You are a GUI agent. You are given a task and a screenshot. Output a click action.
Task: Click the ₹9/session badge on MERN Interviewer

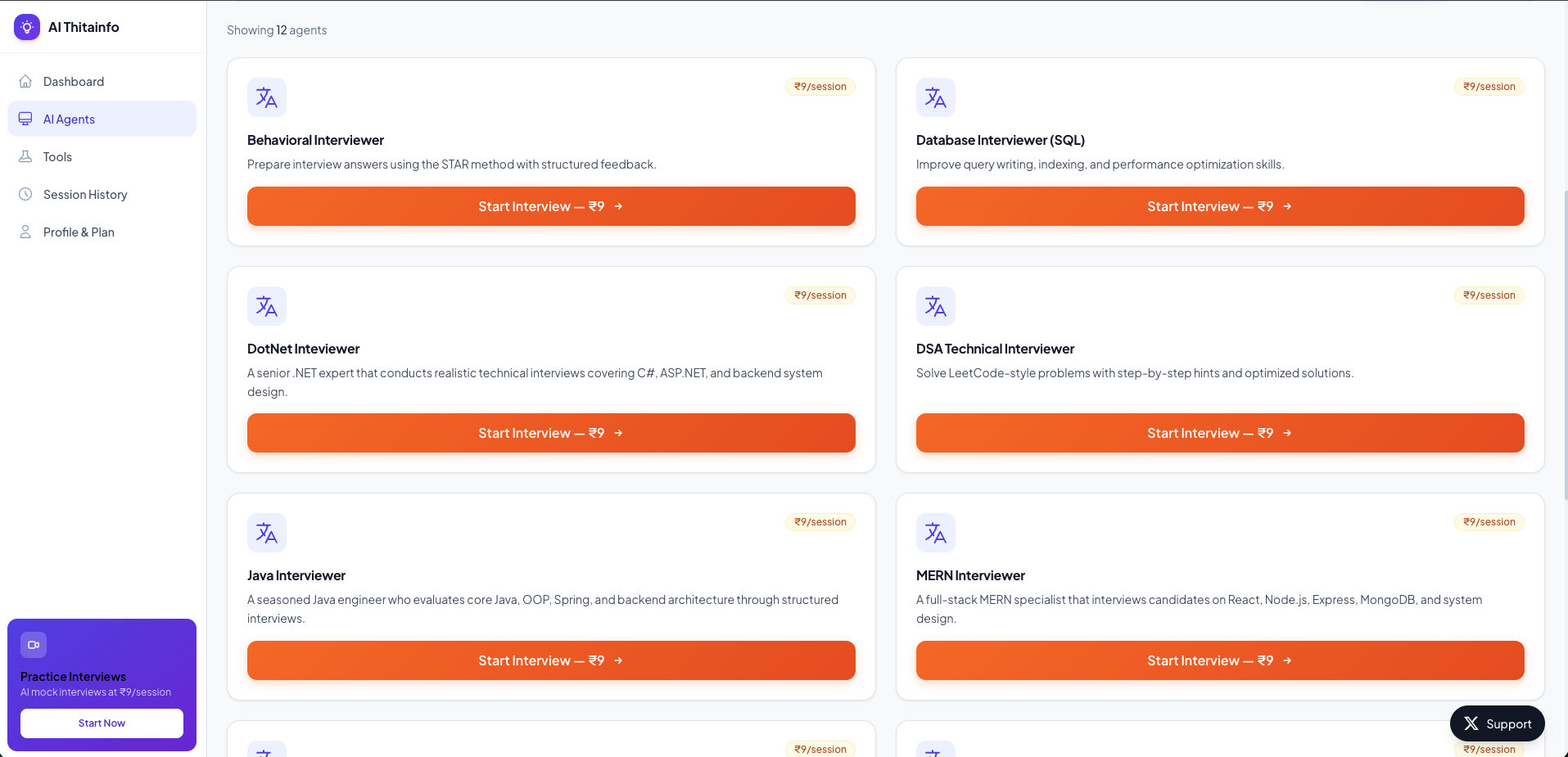coord(1489,522)
